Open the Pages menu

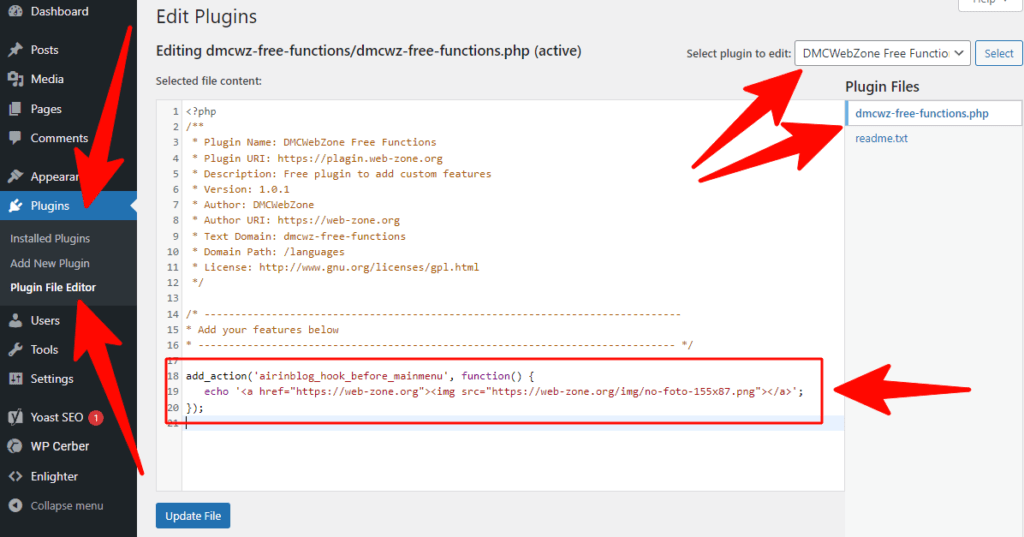pos(46,108)
